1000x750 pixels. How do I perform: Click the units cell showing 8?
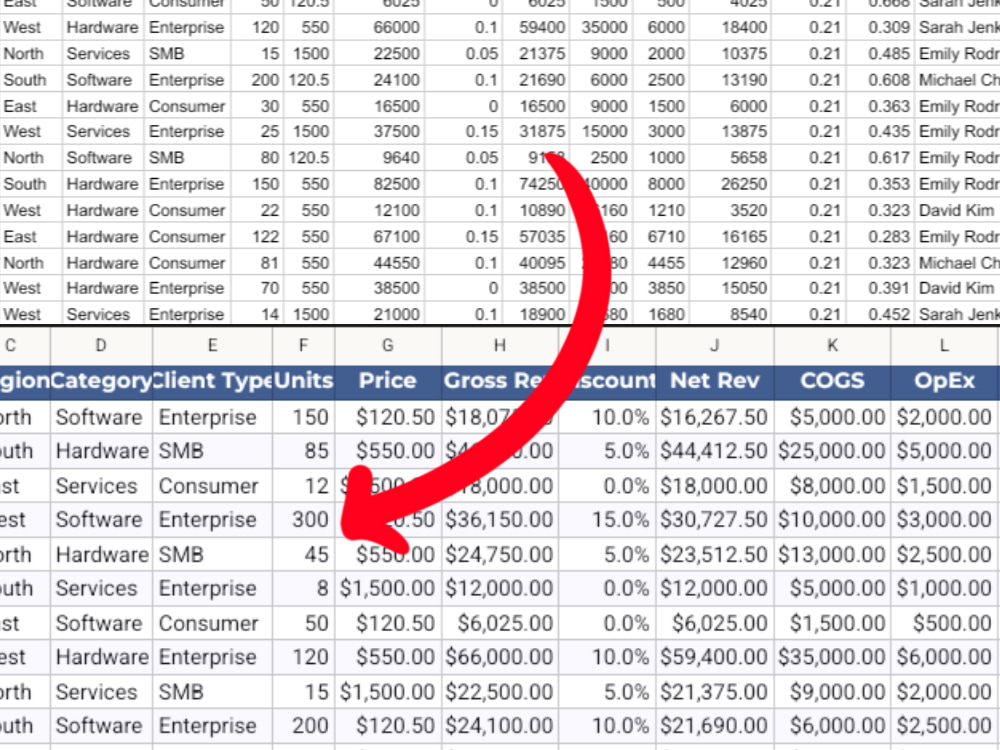click(x=304, y=589)
